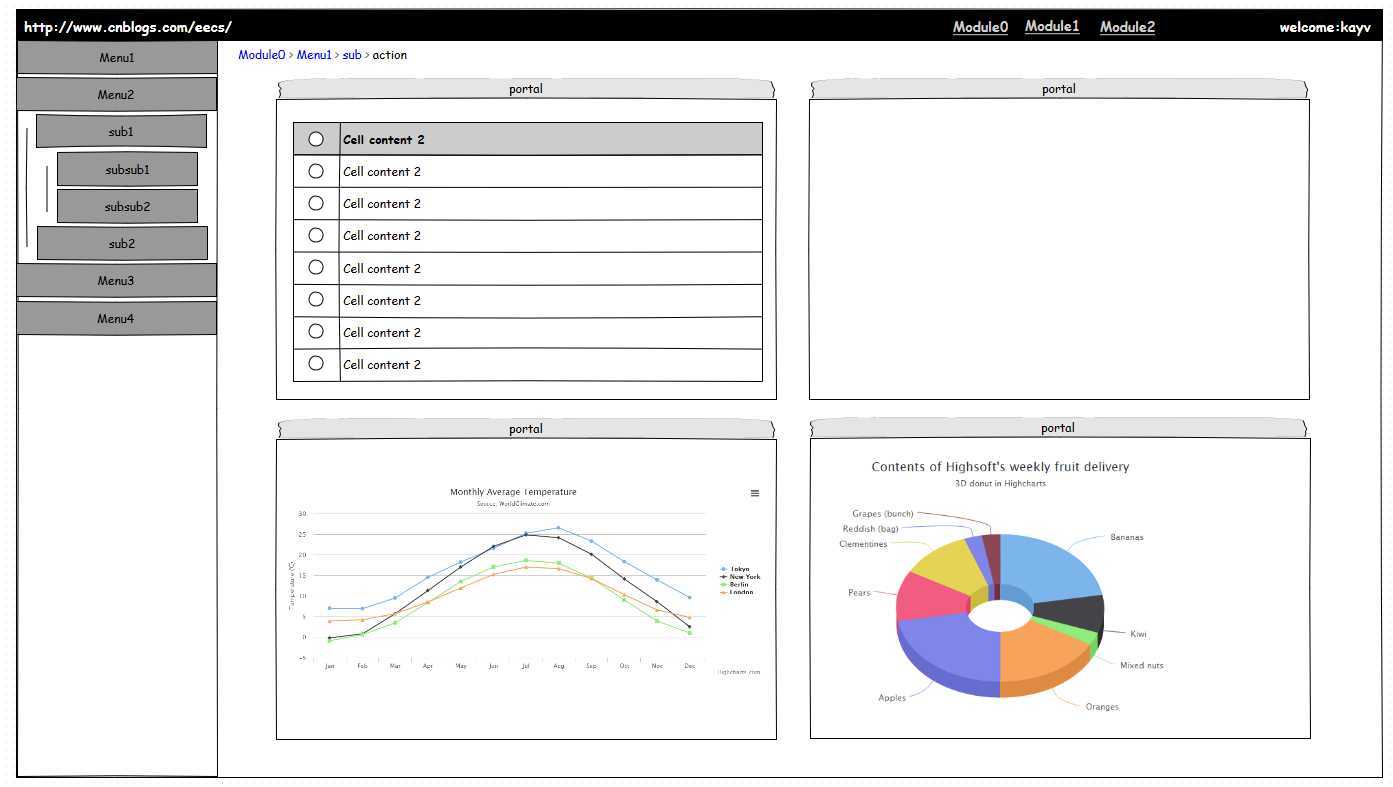Click the 'Monthly Average Temperature' chart title
This screenshot has height=787, width=1393.
[x=513, y=492]
